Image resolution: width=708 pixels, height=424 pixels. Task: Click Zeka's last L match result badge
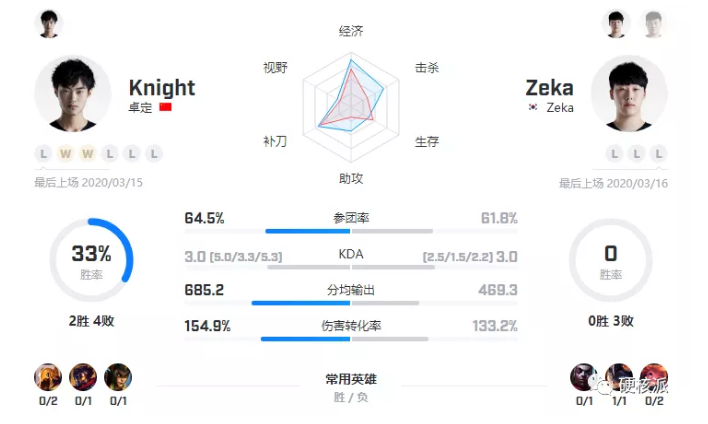pos(659,154)
